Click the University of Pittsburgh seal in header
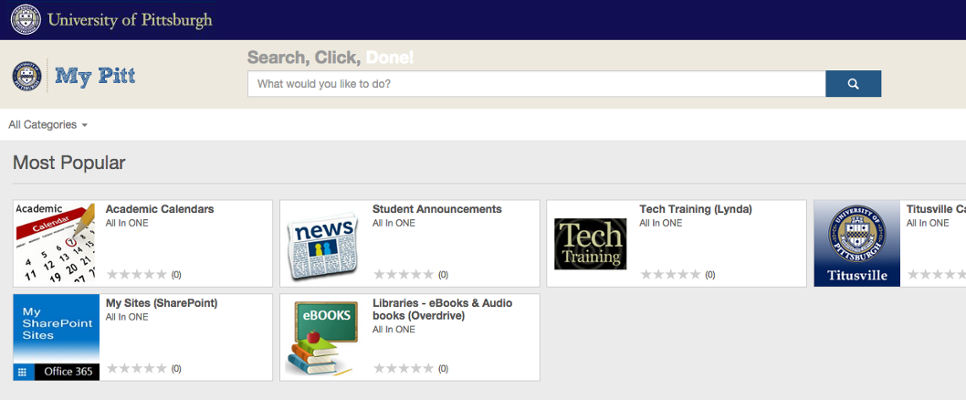Viewport: 966px width, 400px height. (26, 20)
